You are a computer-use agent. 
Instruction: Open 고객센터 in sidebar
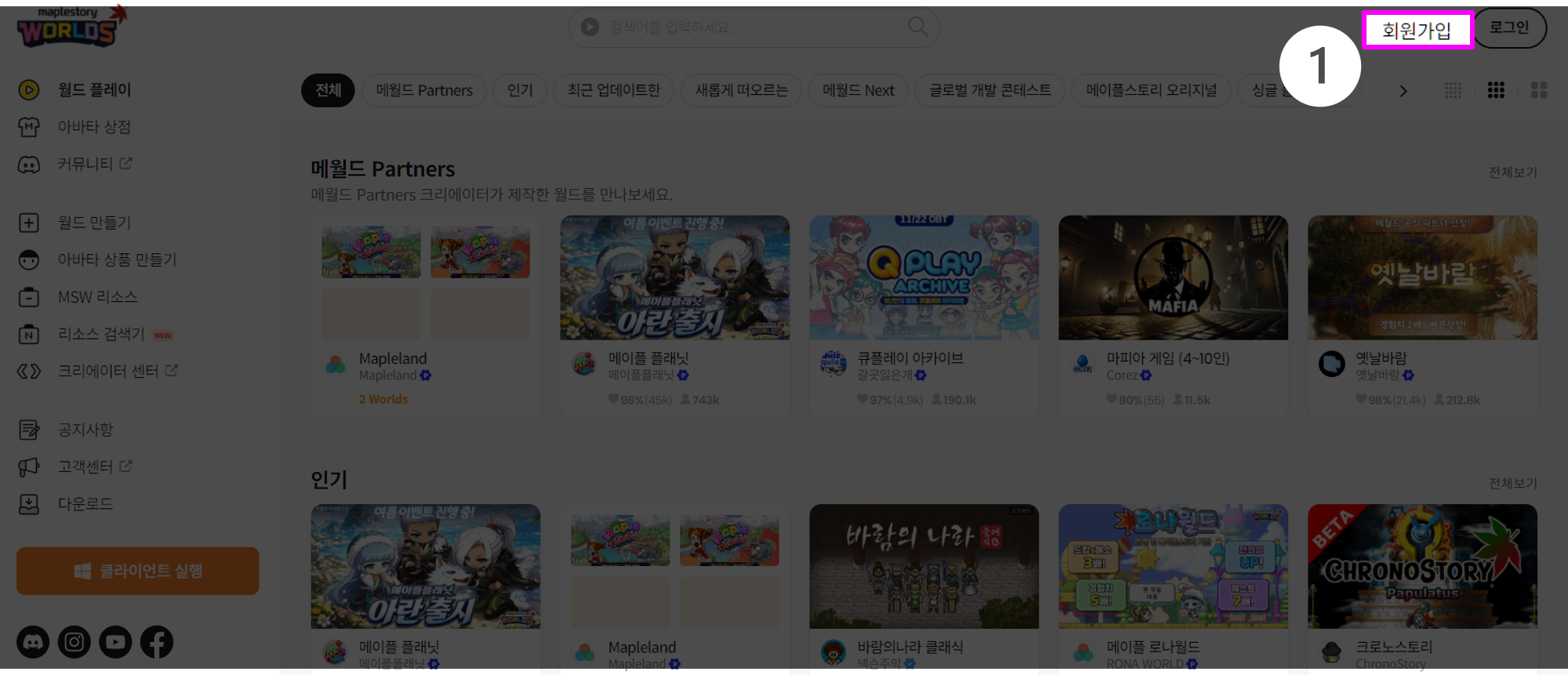tap(85, 466)
